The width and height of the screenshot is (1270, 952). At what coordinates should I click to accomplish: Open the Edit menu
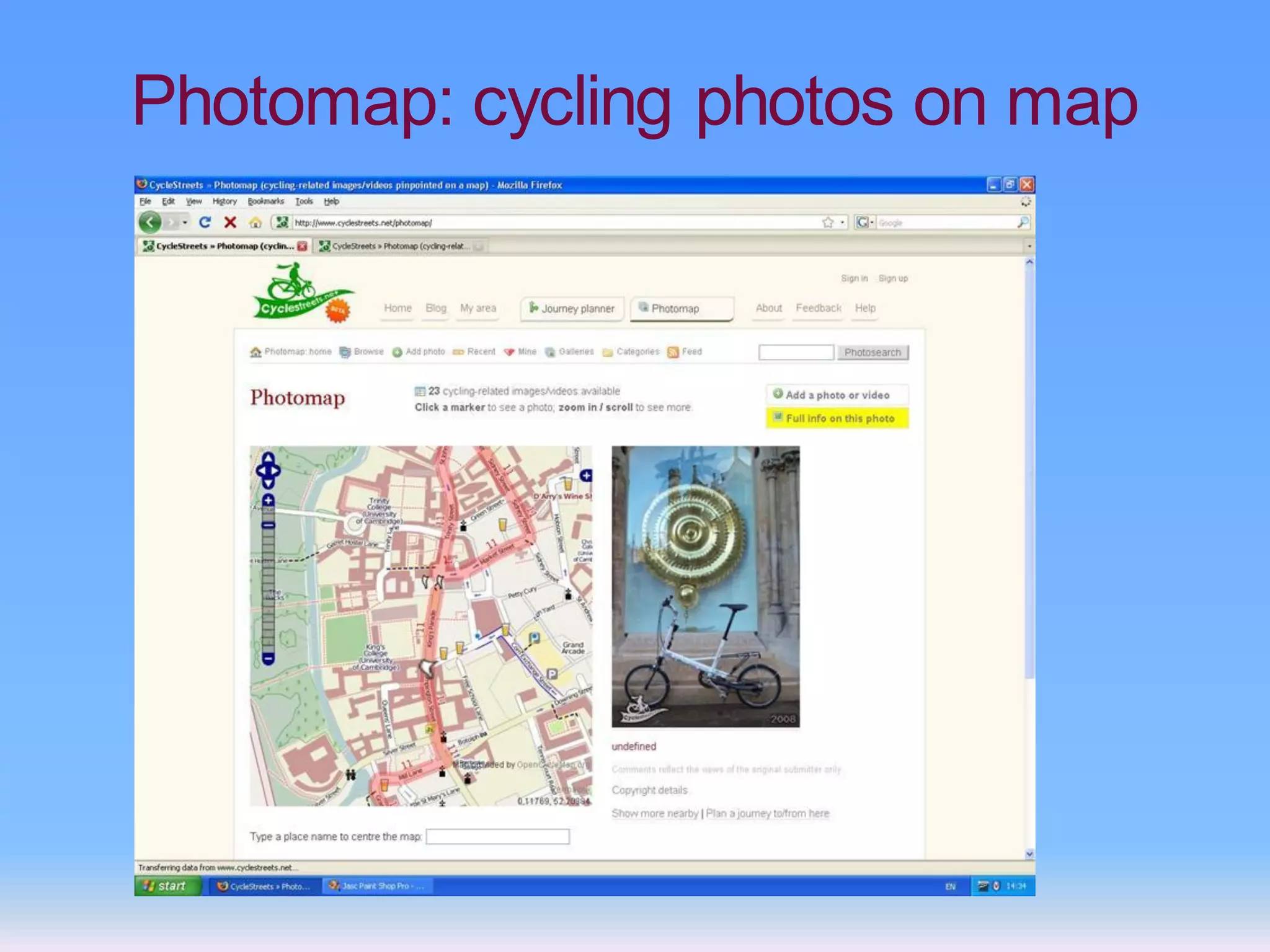(x=168, y=201)
